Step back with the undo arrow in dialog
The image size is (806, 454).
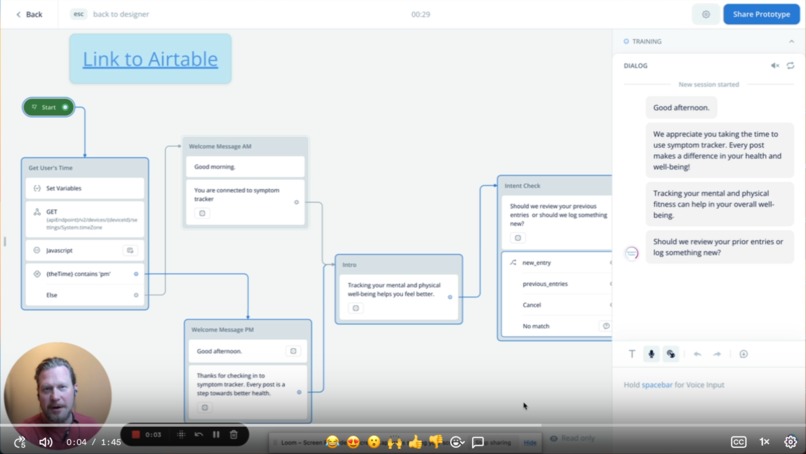[698, 354]
